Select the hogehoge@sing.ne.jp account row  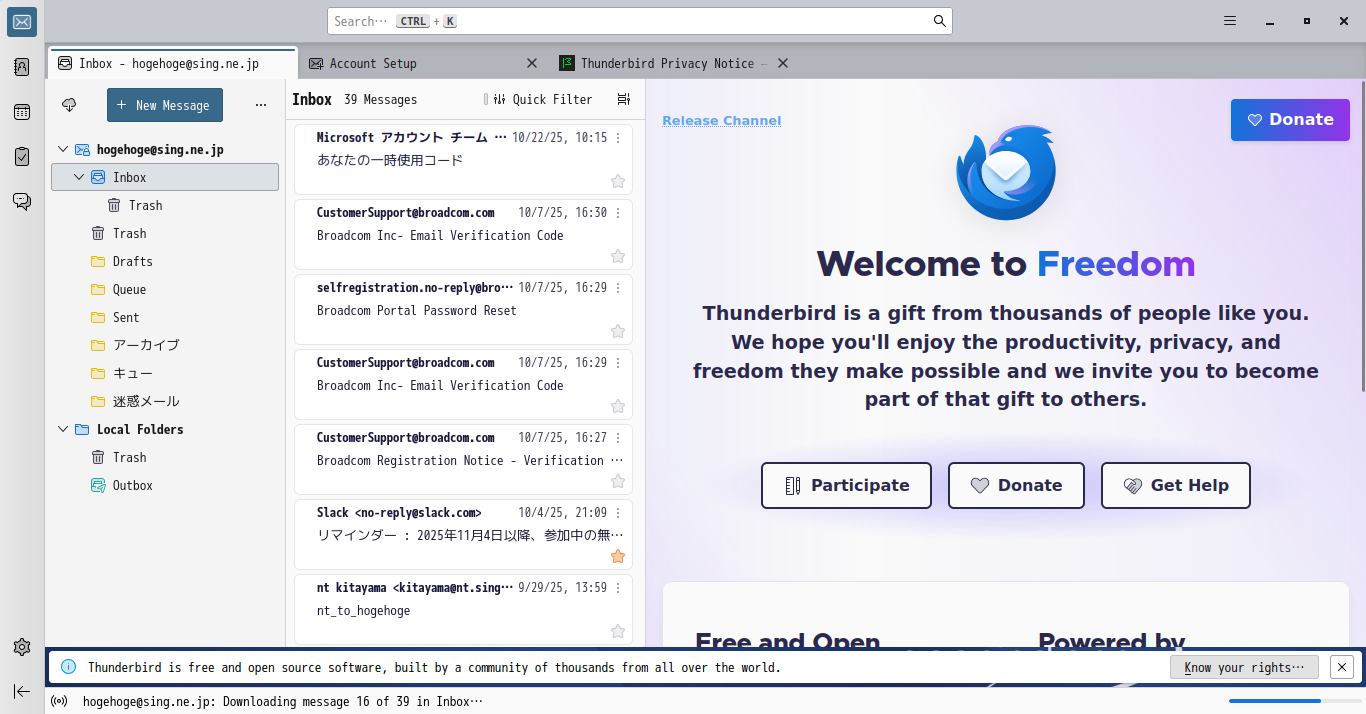pos(165,149)
